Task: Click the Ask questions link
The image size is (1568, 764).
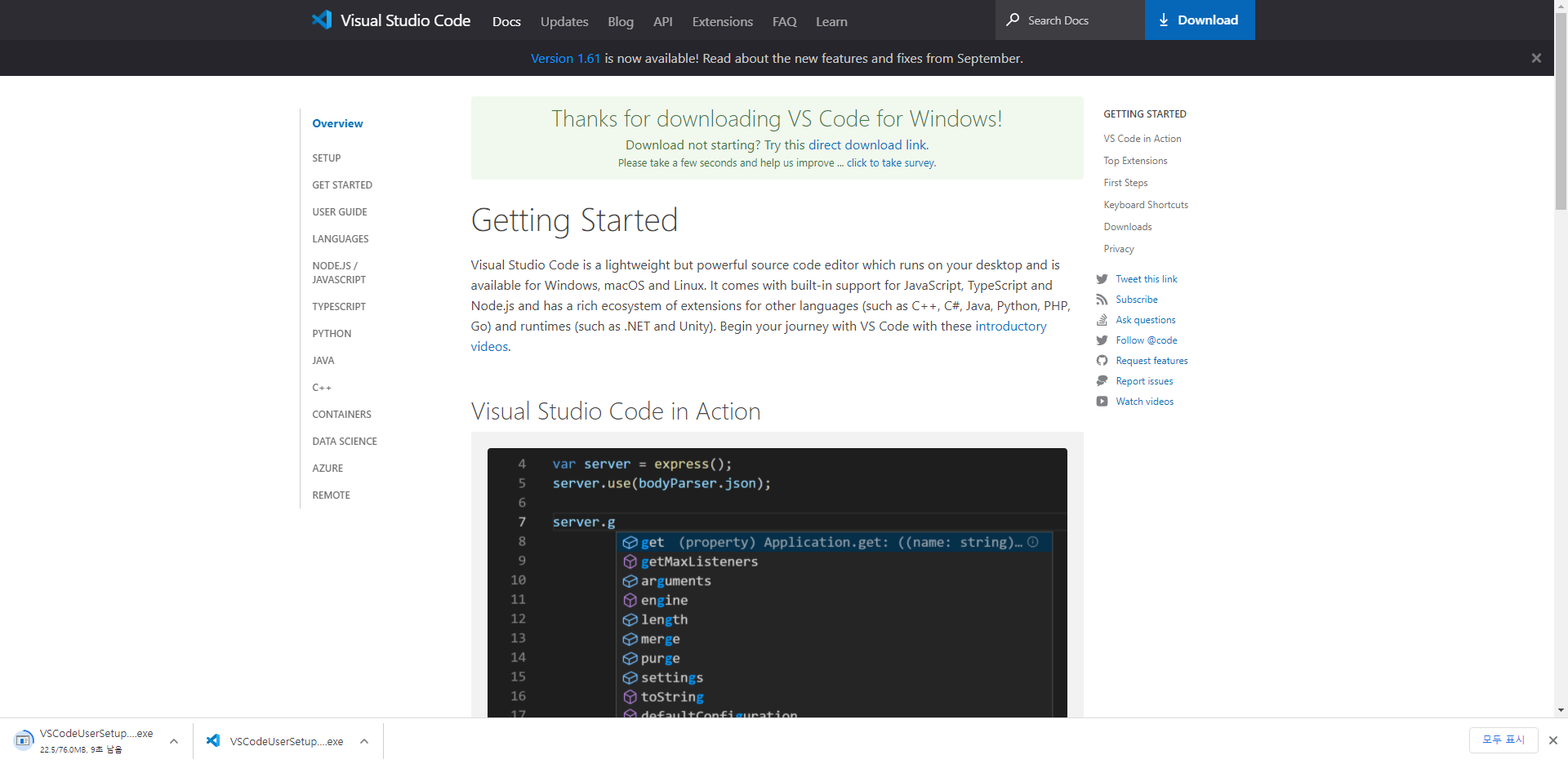Action: [x=1146, y=320]
